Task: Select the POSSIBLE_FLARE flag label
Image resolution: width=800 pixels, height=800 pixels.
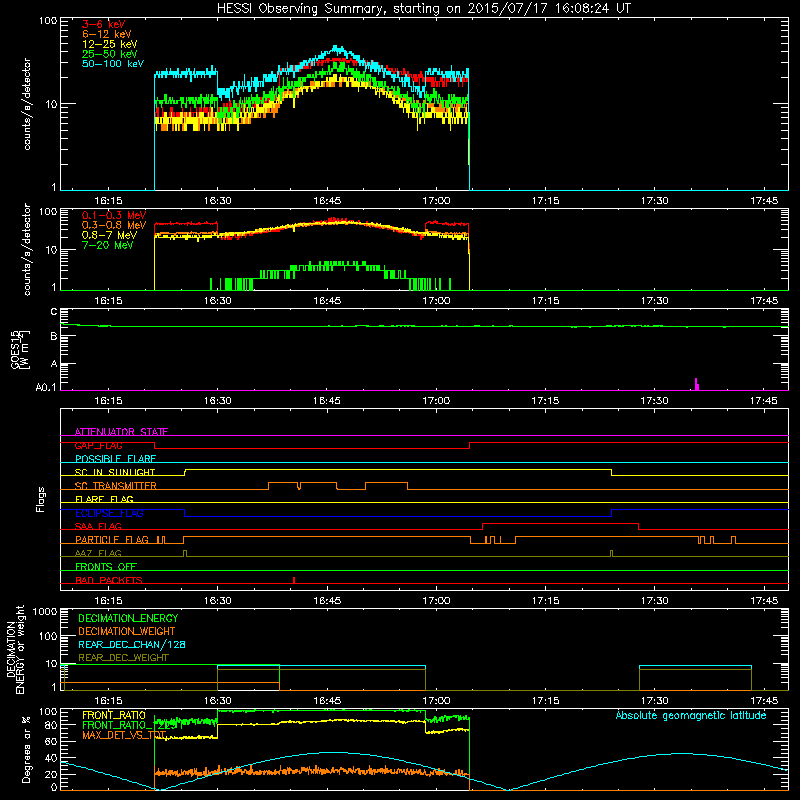Action: point(115,459)
